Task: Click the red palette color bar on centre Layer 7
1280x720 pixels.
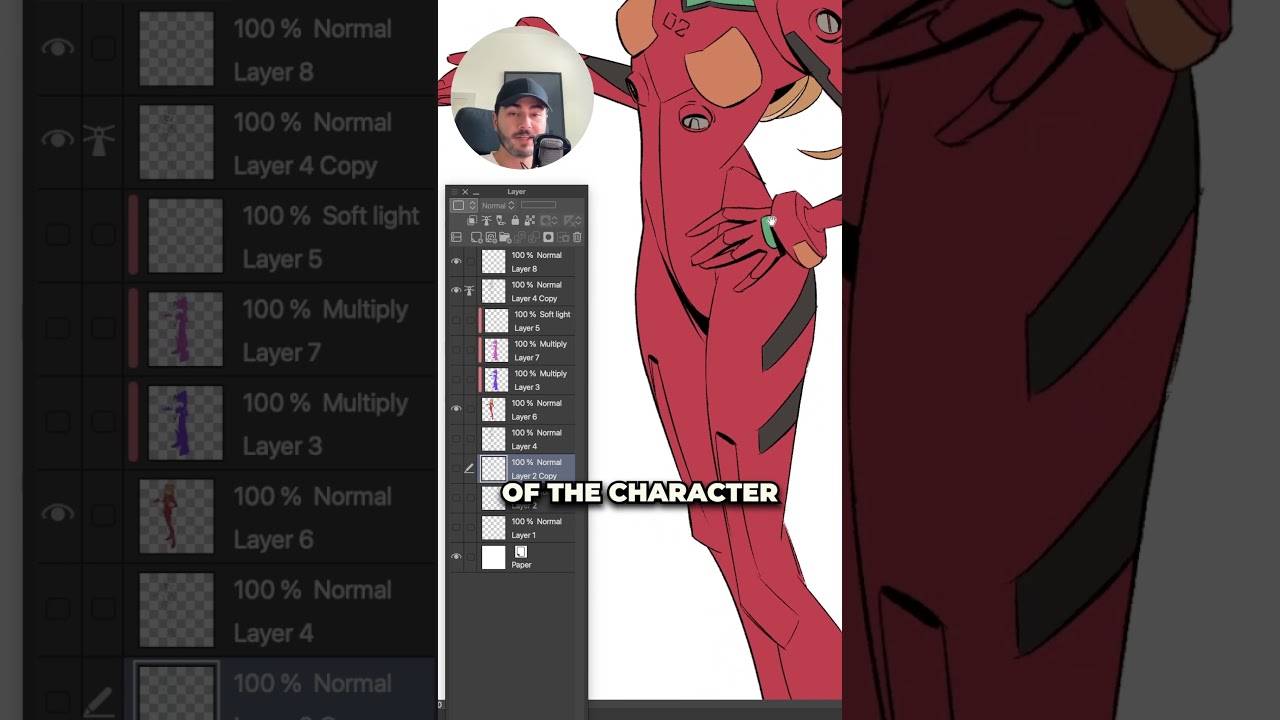Action: (x=481, y=350)
